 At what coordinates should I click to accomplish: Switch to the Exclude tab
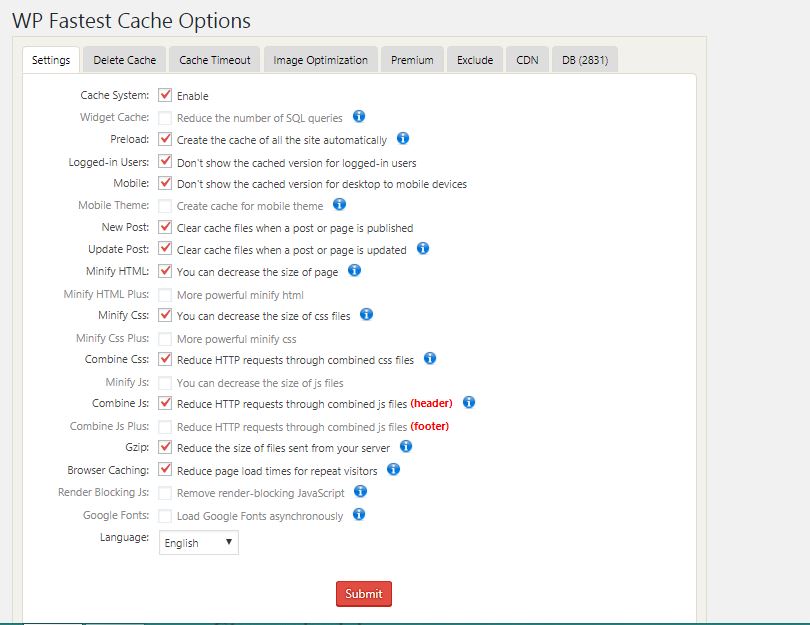click(475, 60)
